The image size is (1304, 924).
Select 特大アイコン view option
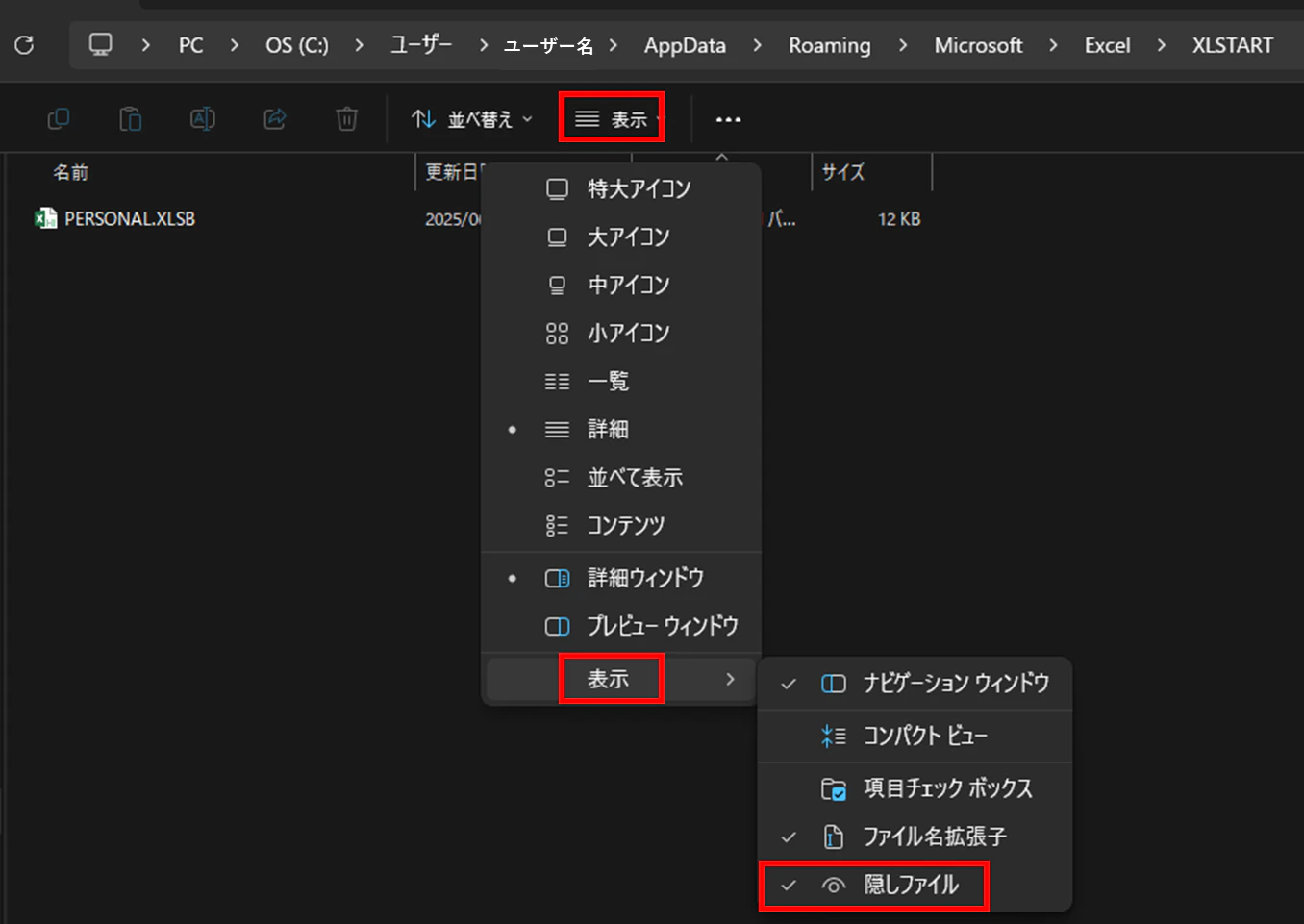pyautogui.click(x=620, y=188)
